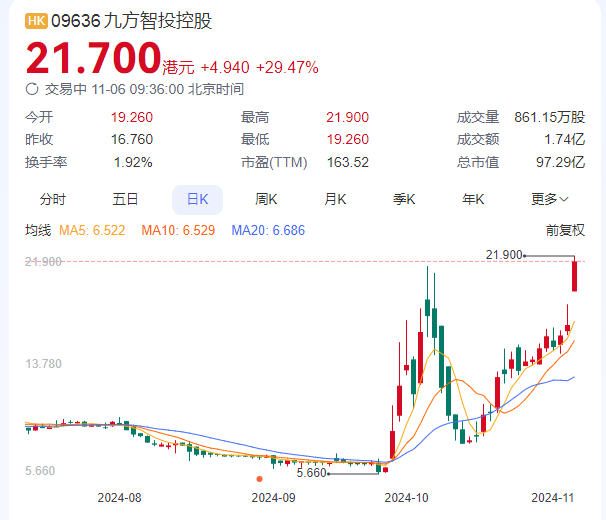The image size is (606, 520).
Task: Click the MA5: 6.522 indicator label
Action: point(92,230)
